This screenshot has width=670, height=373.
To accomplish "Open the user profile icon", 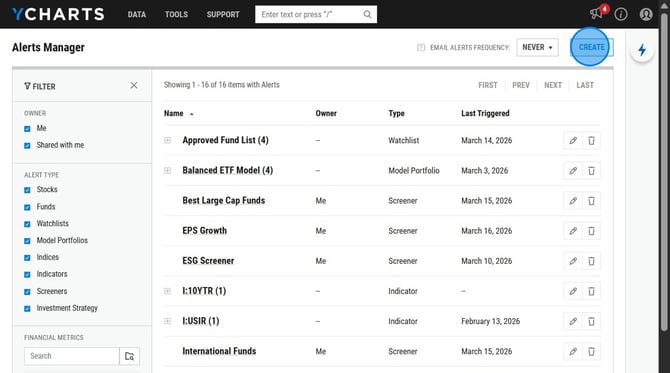I will [x=646, y=14].
